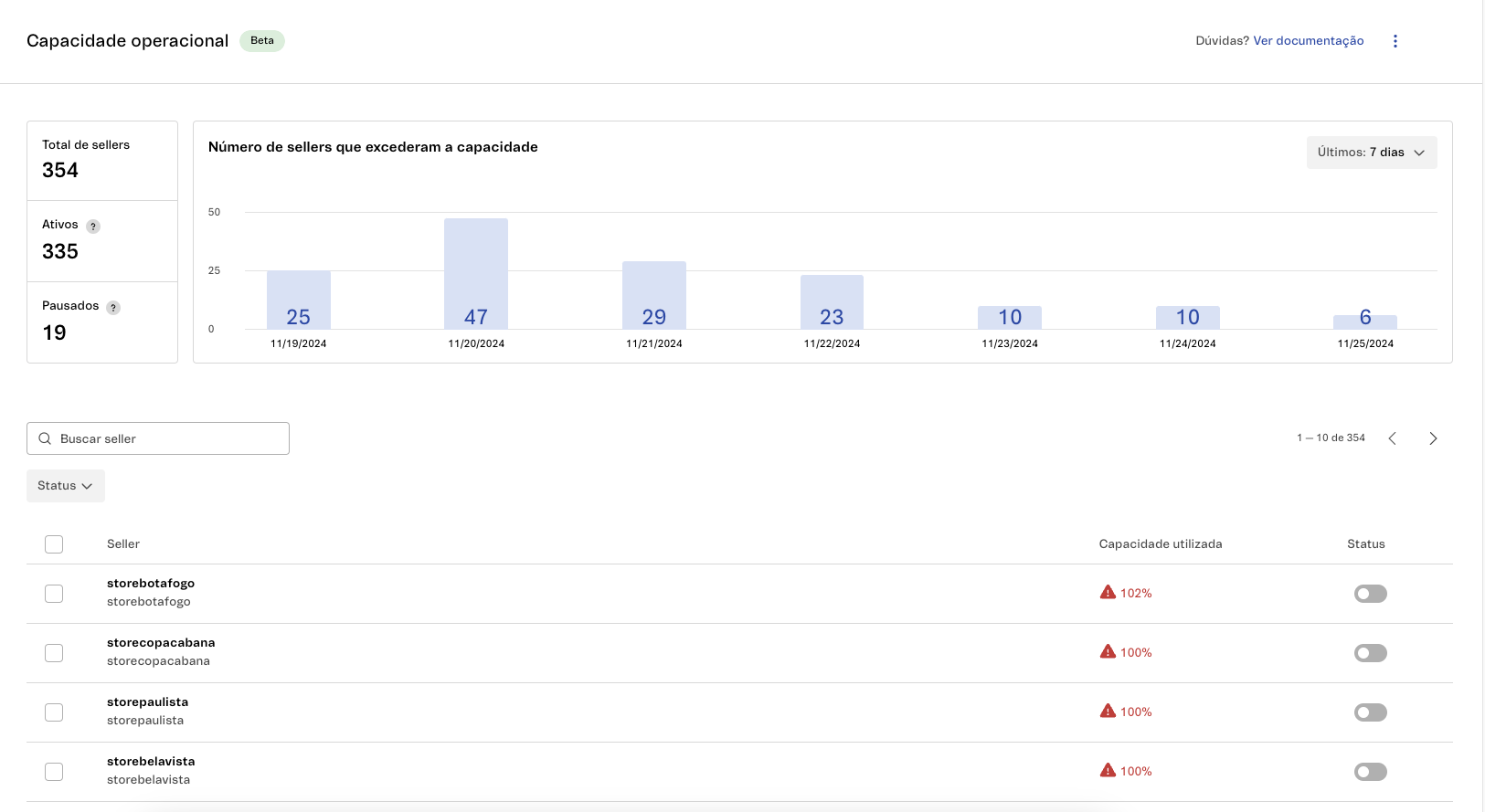1485x812 pixels.
Task: Toggle the status switch for storebotafogo
Action: tap(1370, 594)
